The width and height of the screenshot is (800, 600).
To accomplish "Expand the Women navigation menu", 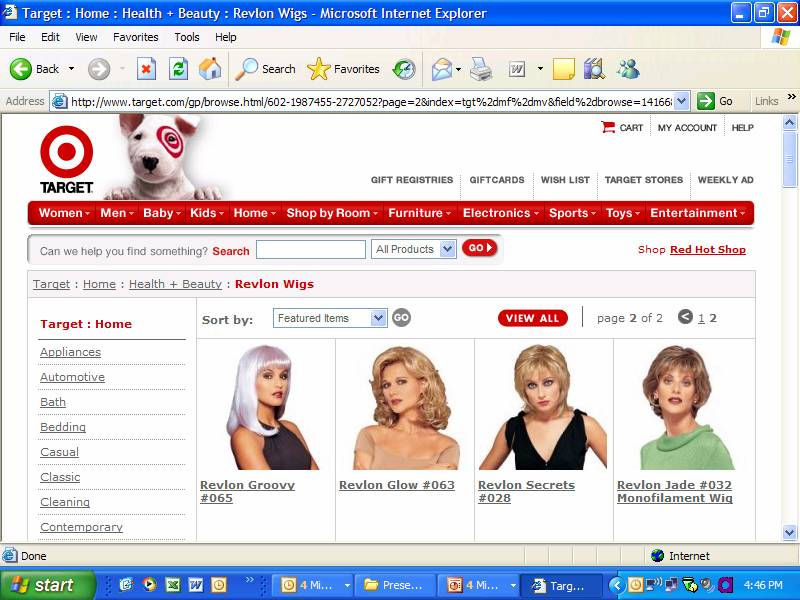I will pyautogui.click(x=64, y=213).
